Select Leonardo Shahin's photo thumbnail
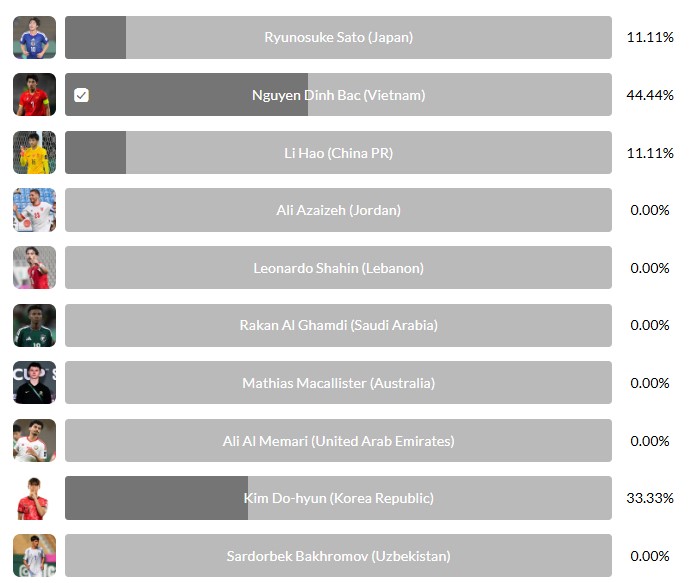 [34, 268]
